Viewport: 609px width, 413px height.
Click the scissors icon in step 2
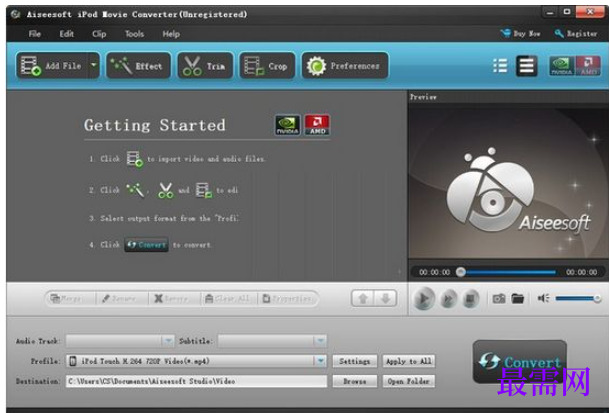(x=165, y=190)
